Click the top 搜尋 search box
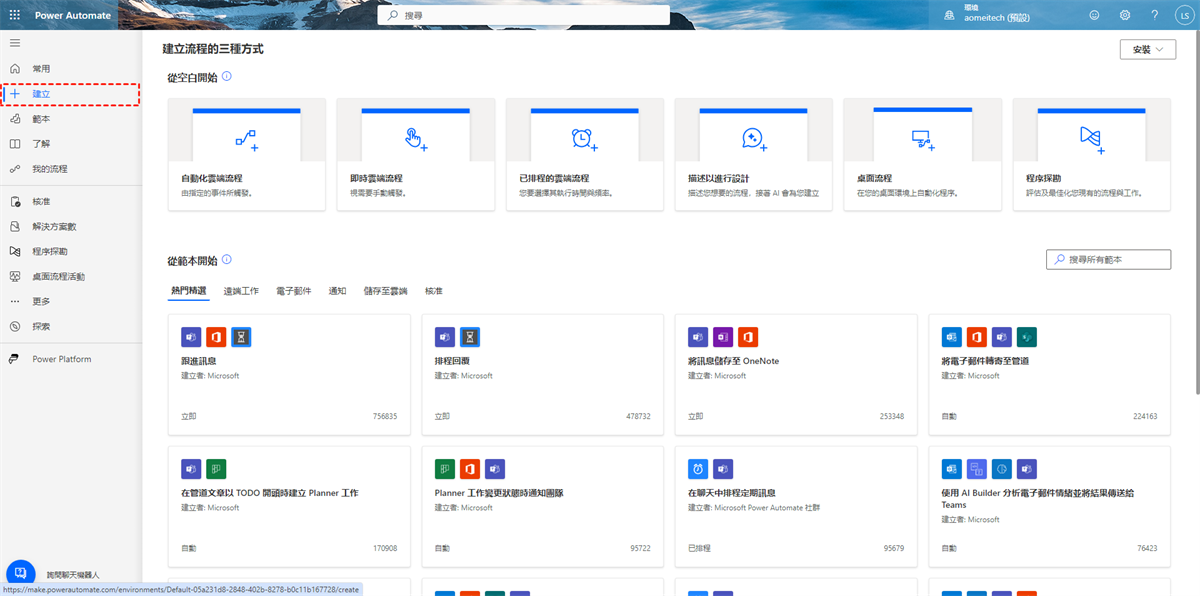 coord(523,15)
